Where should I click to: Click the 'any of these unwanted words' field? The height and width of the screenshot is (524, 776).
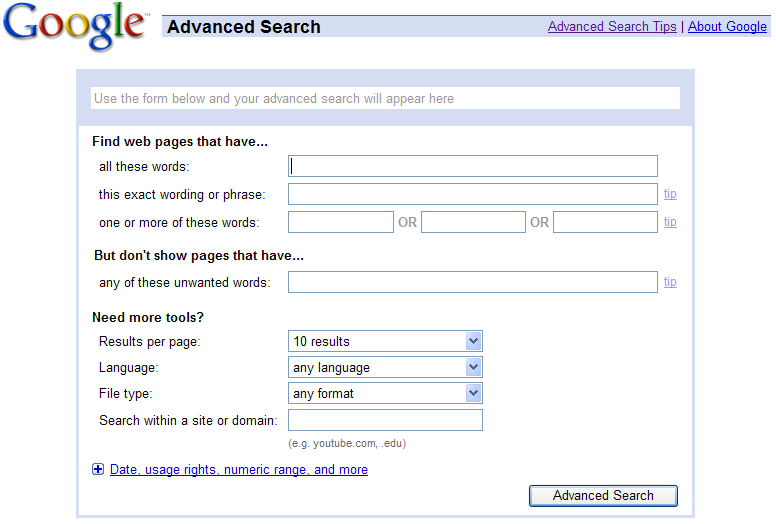(x=473, y=282)
